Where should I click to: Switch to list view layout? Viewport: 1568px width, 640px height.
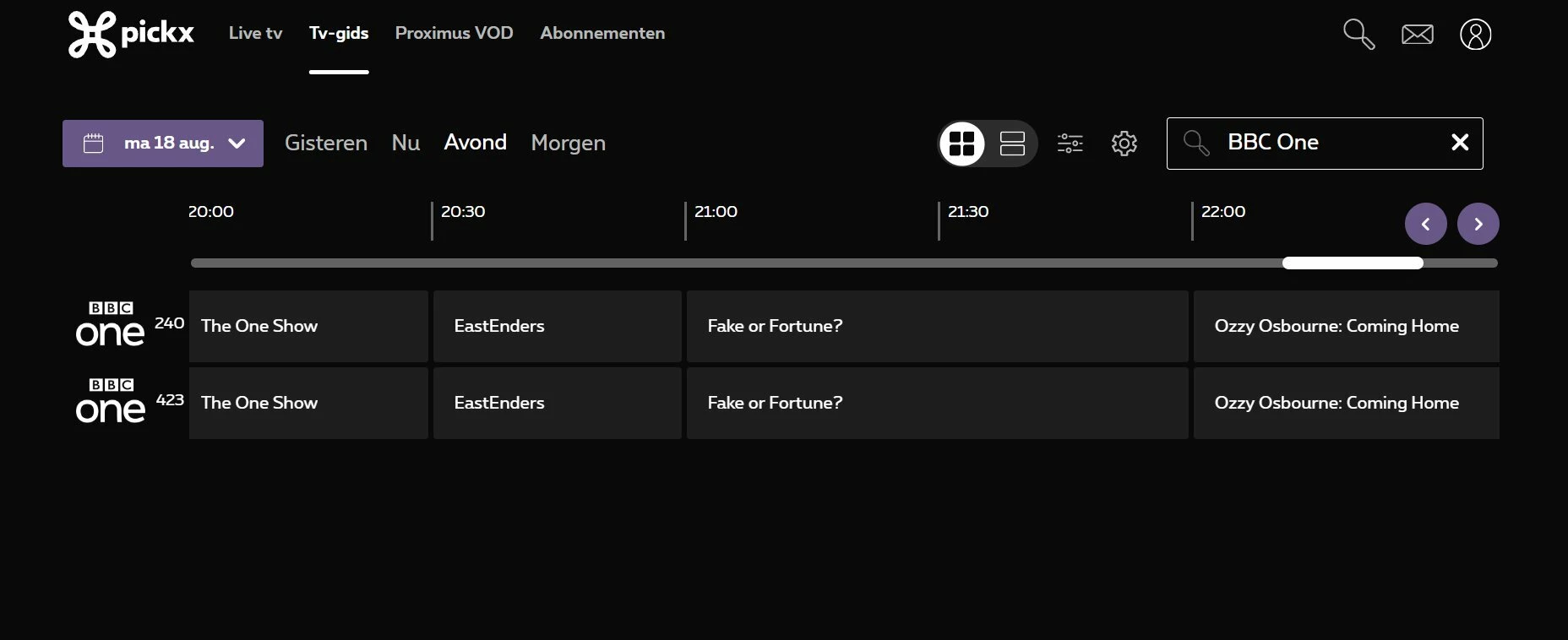pos(1012,144)
